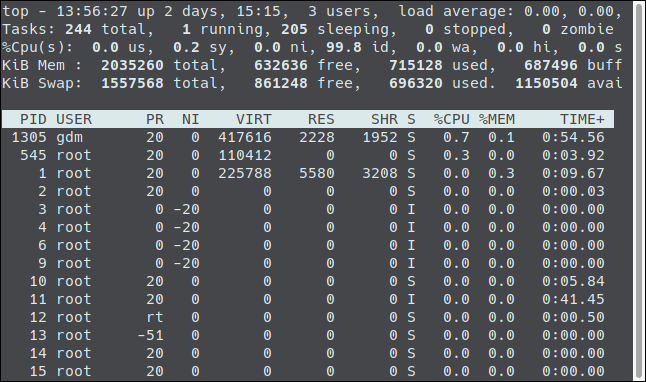This screenshot has height=382, width=646.
Task: Click the SHR value 3208
Action: [380, 173]
